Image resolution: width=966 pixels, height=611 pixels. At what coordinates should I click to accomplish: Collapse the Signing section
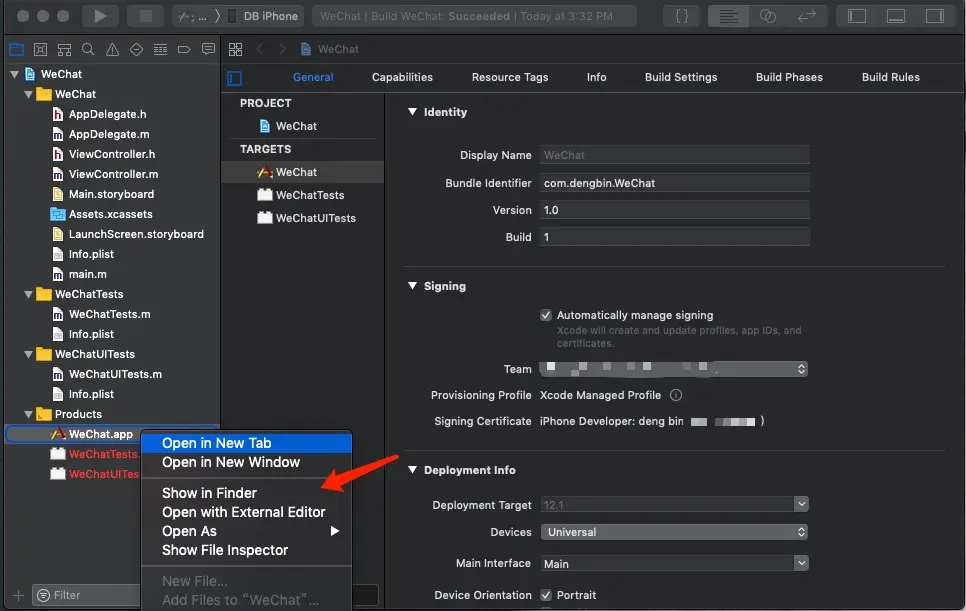(412, 286)
